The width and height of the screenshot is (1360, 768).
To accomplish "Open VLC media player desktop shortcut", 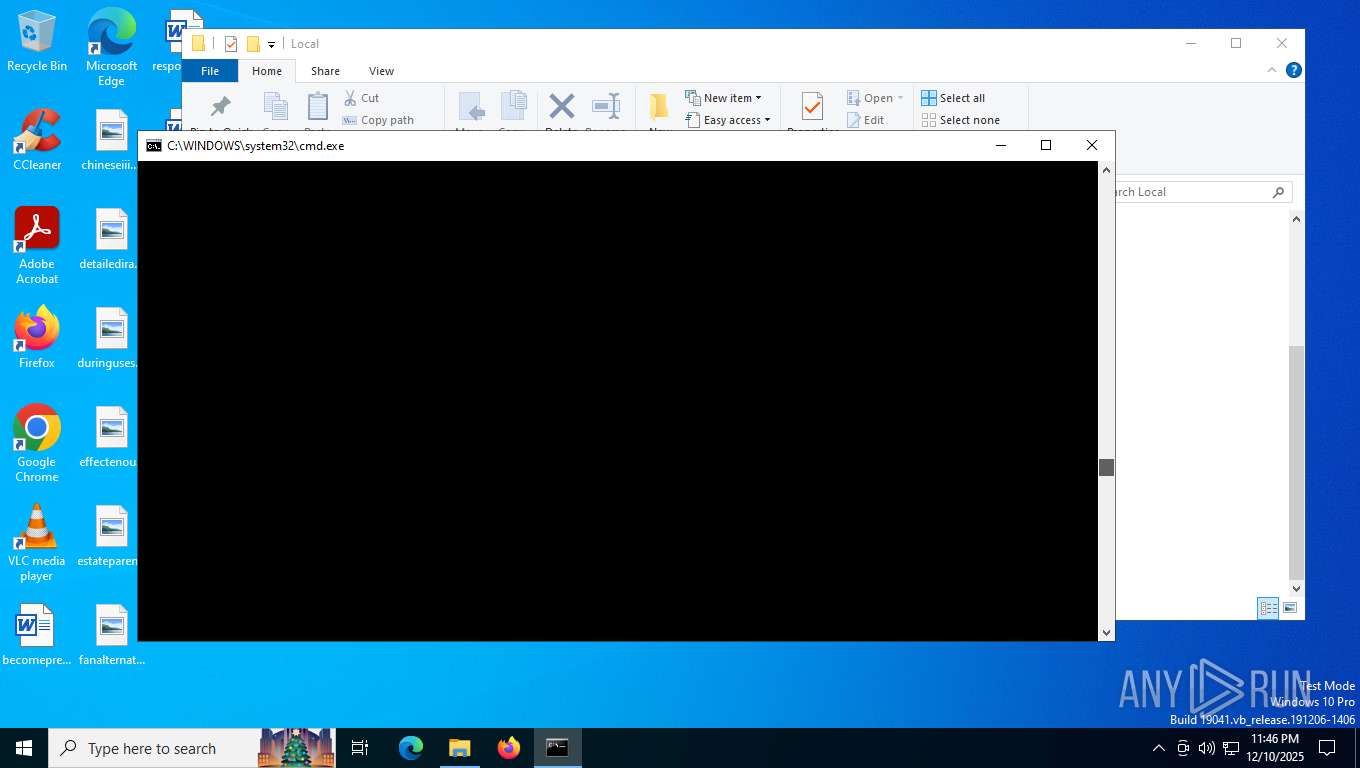I will coord(37,542).
